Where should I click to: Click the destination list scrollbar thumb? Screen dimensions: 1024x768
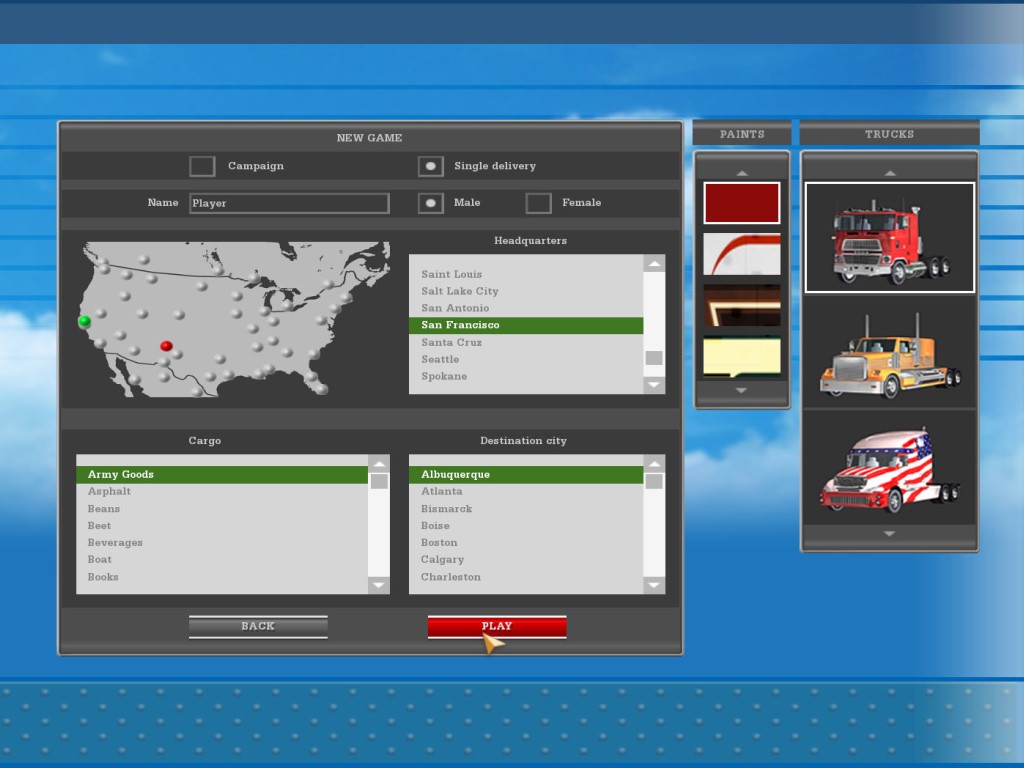coord(654,481)
